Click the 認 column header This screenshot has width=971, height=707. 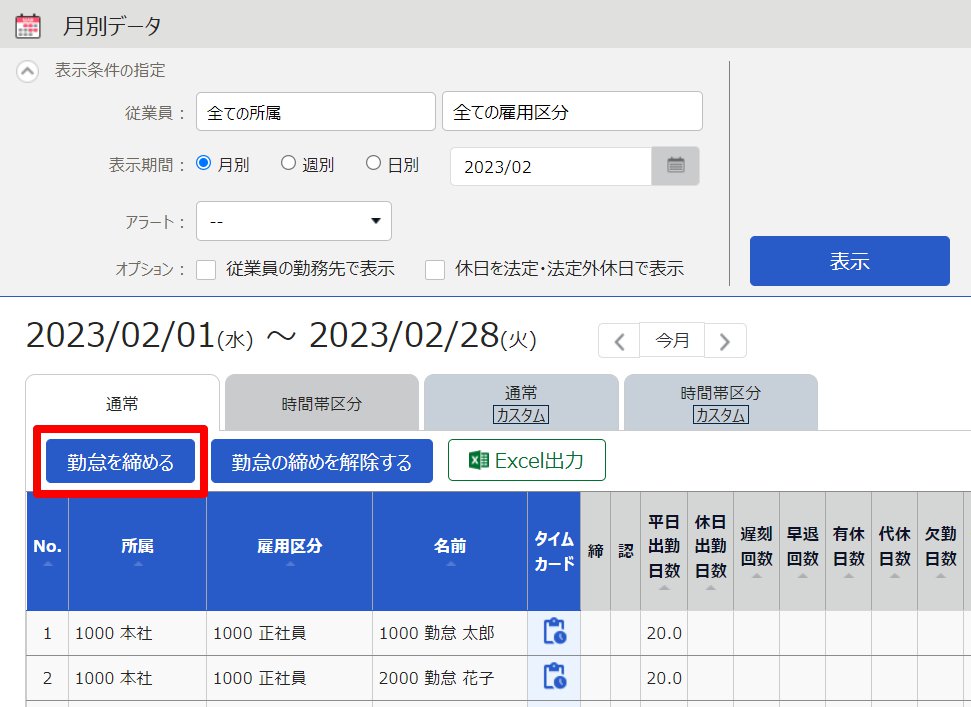coord(626,551)
